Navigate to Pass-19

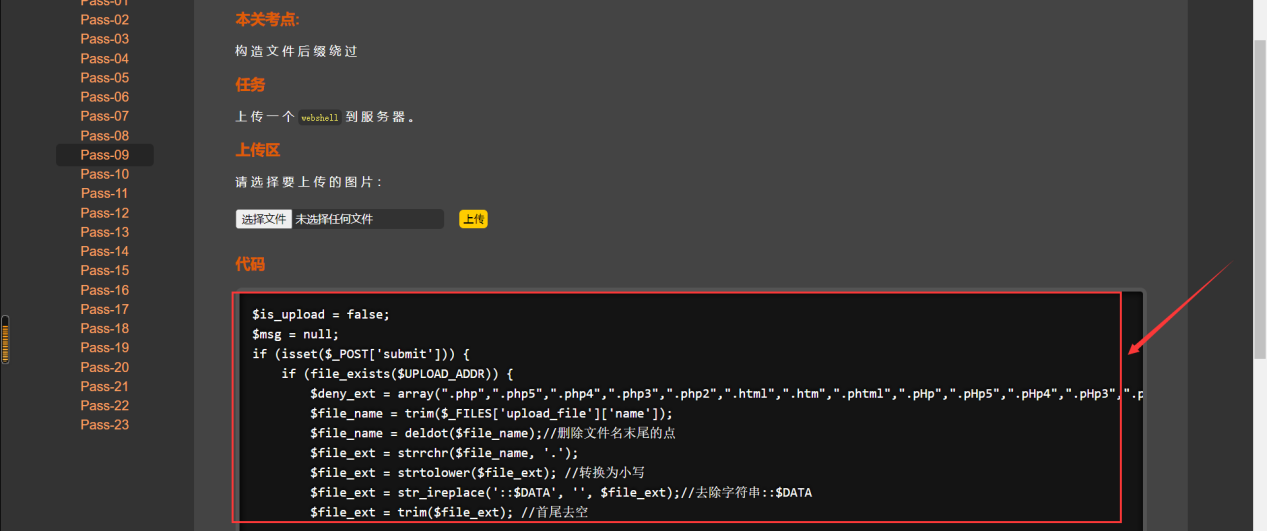105,348
